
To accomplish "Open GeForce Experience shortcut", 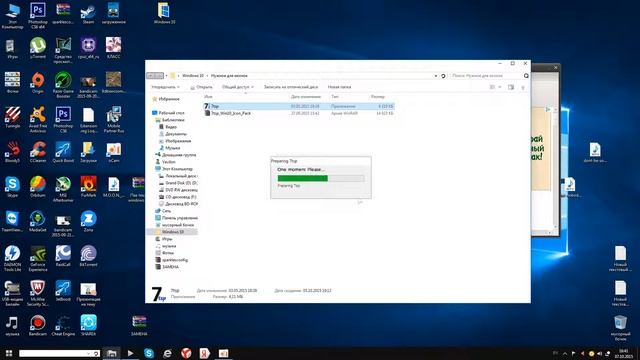I will pos(38,258).
